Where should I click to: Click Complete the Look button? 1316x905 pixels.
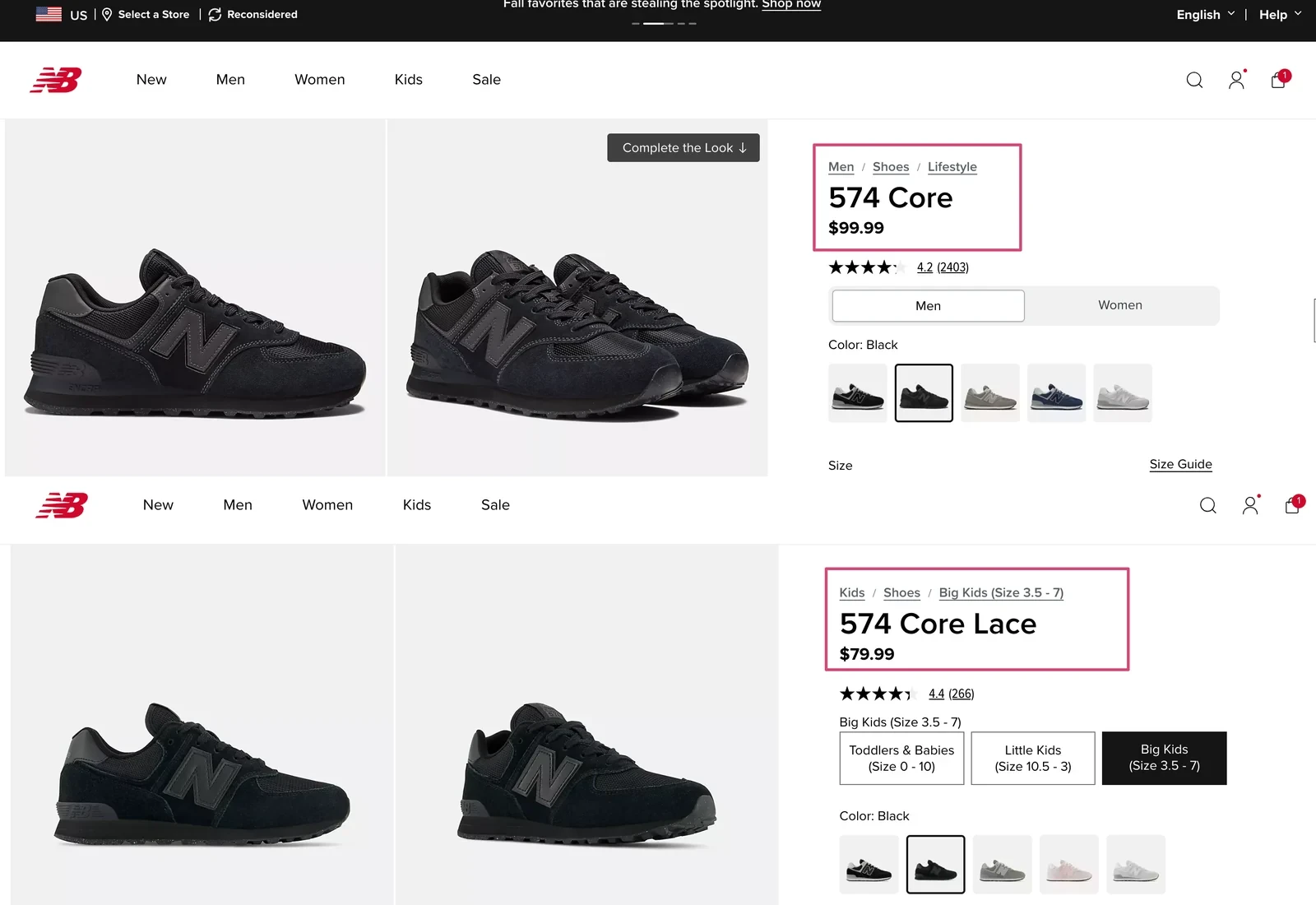tap(683, 148)
